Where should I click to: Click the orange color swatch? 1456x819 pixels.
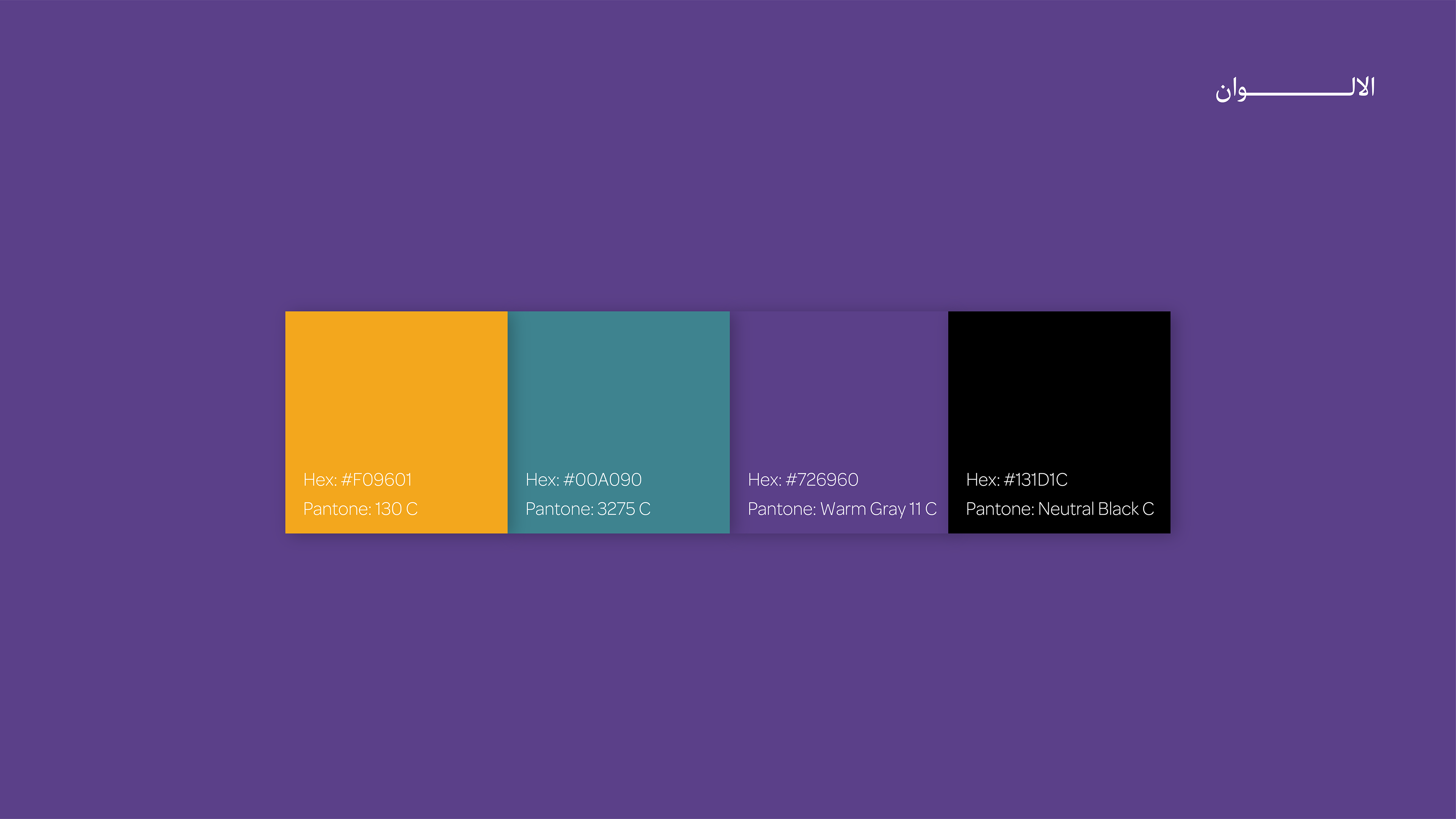point(396,422)
